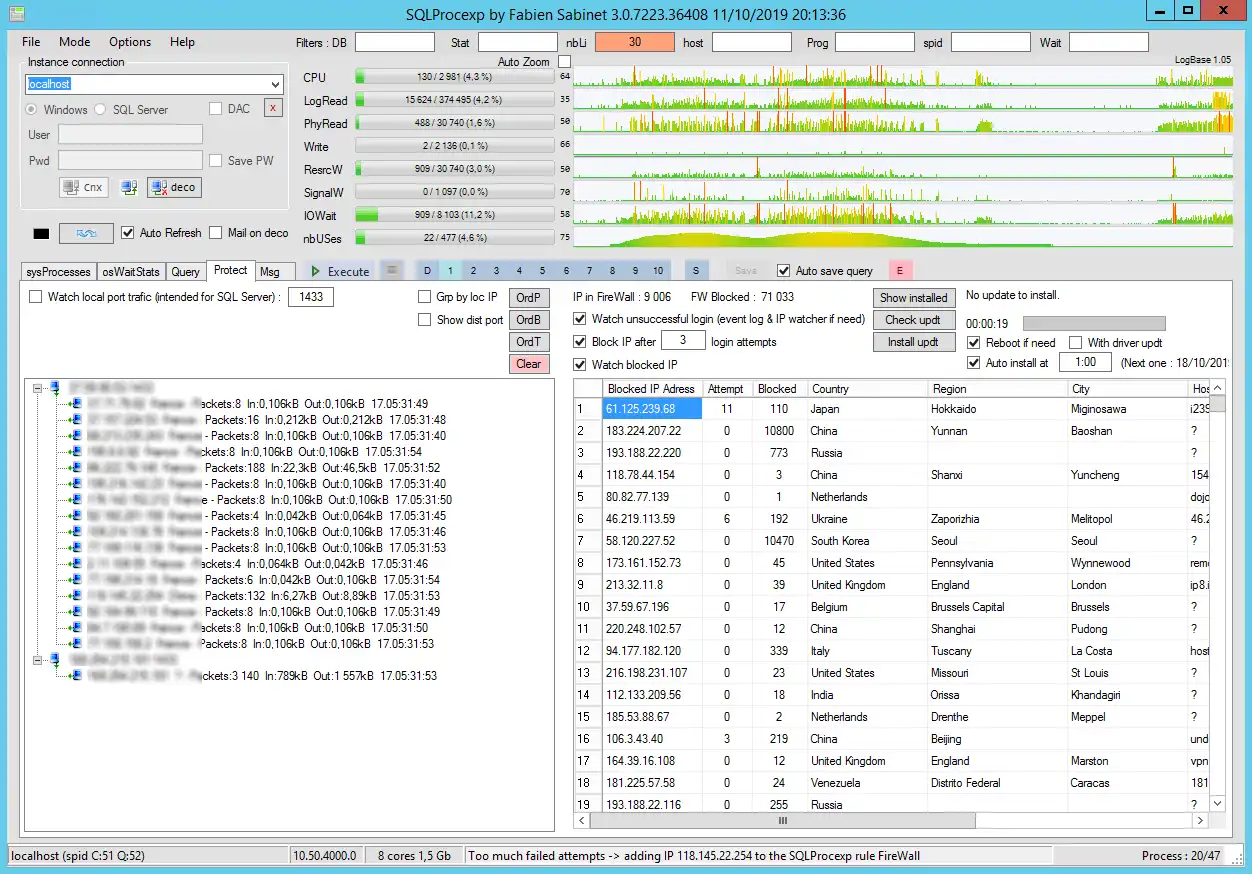Click the local port 1433 field
Viewport: 1252px width, 874px height.
point(311,297)
